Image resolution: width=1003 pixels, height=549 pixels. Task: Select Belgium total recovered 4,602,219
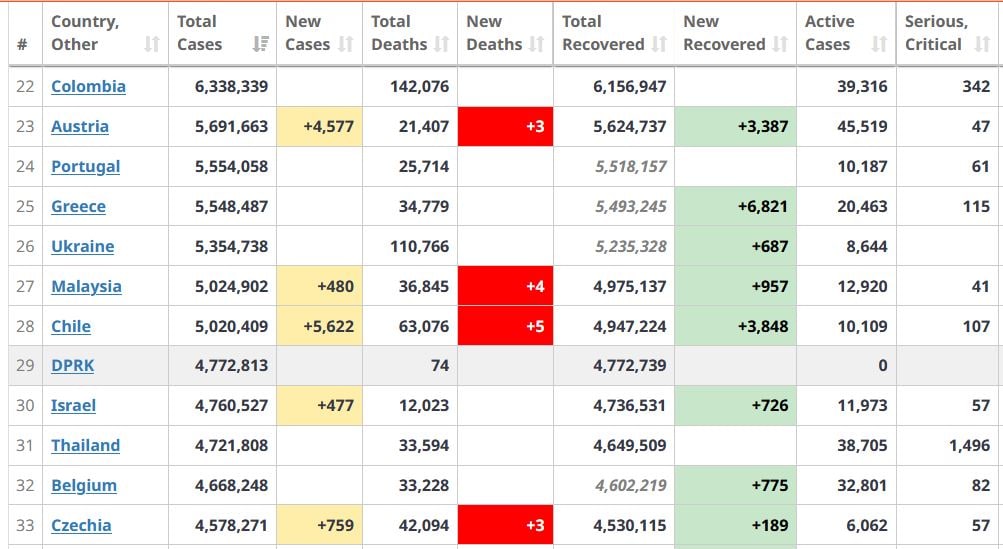631,486
